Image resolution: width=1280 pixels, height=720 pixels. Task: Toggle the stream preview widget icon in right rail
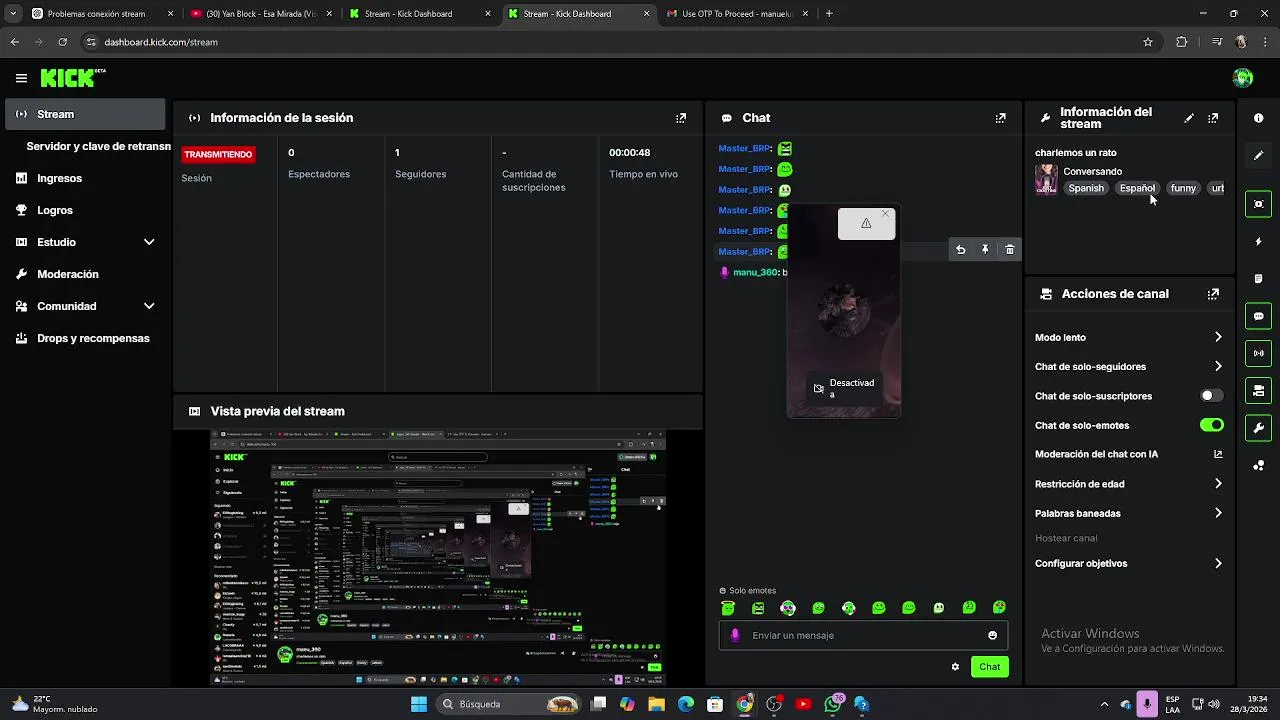point(1258,204)
